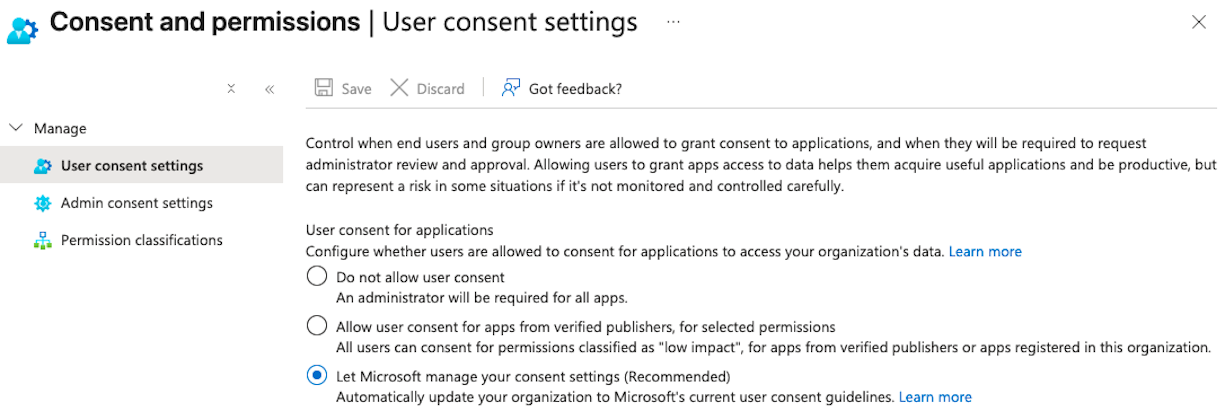Select Allow user consent for verified publishers
The image size is (1225, 411).
[x=317, y=326]
